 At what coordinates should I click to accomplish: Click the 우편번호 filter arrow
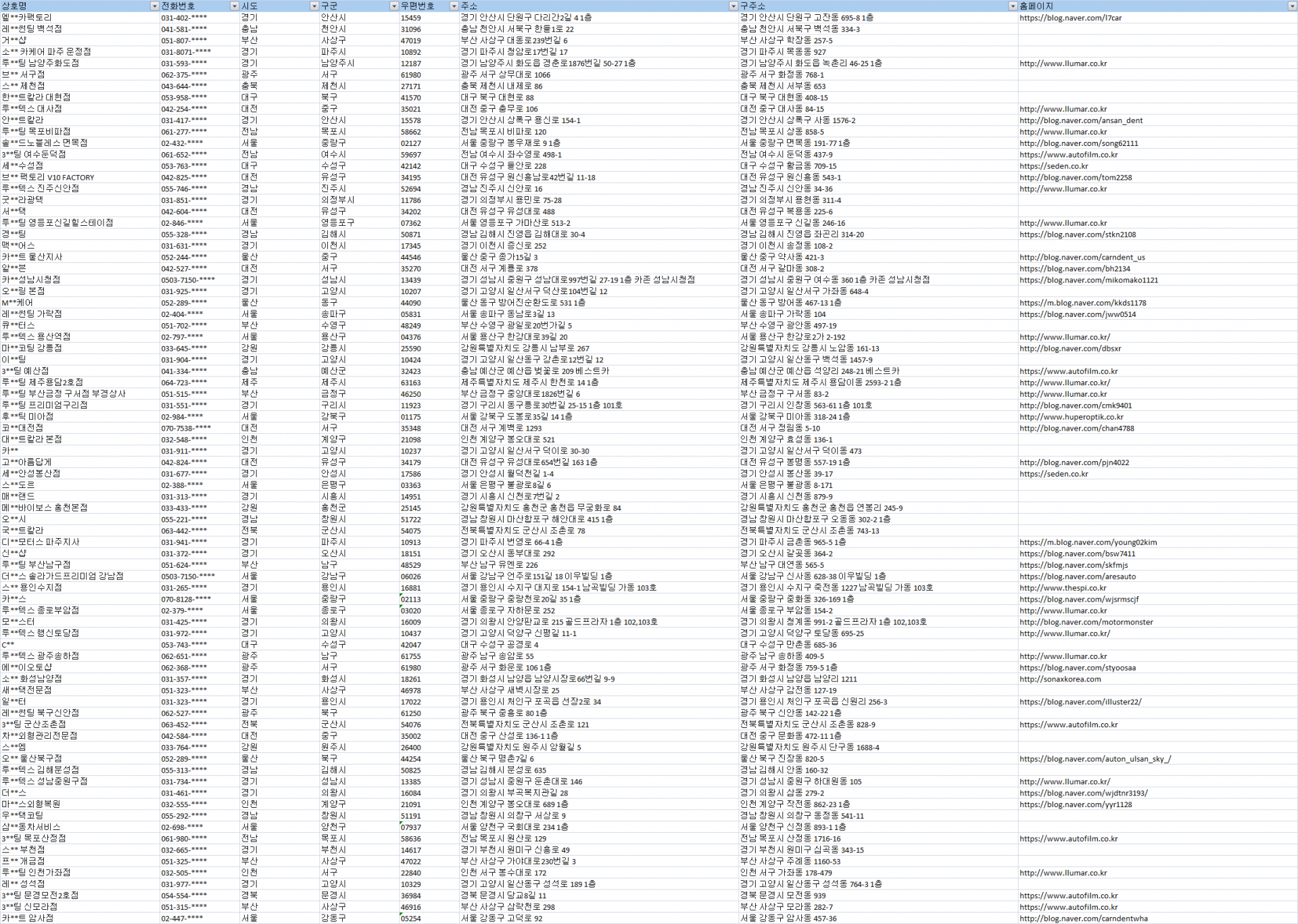pyautogui.click(x=454, y=6)
